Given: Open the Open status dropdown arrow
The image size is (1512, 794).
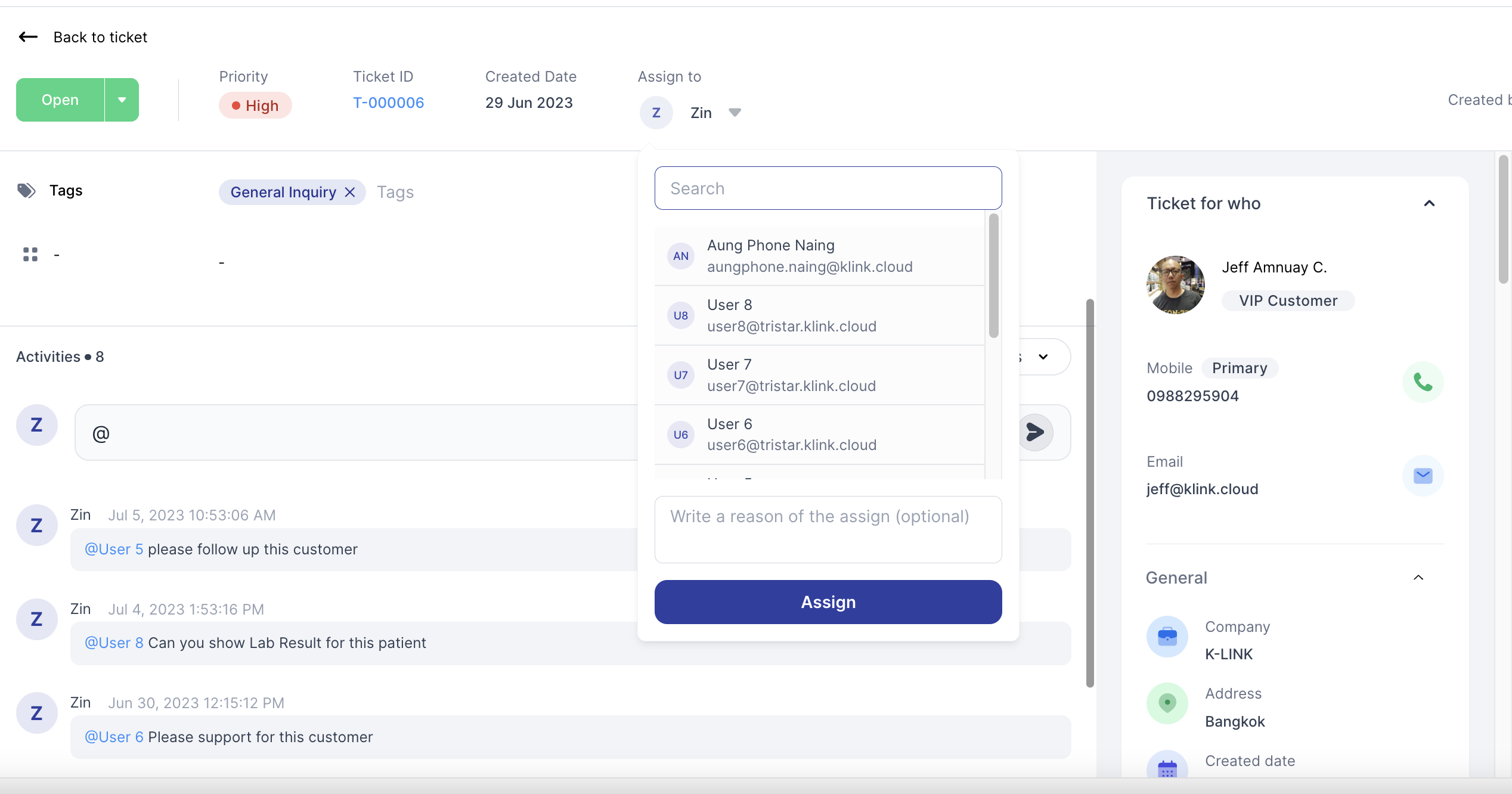Looking at the screenshot, I should pyautogui.click(x=122, y=100).
